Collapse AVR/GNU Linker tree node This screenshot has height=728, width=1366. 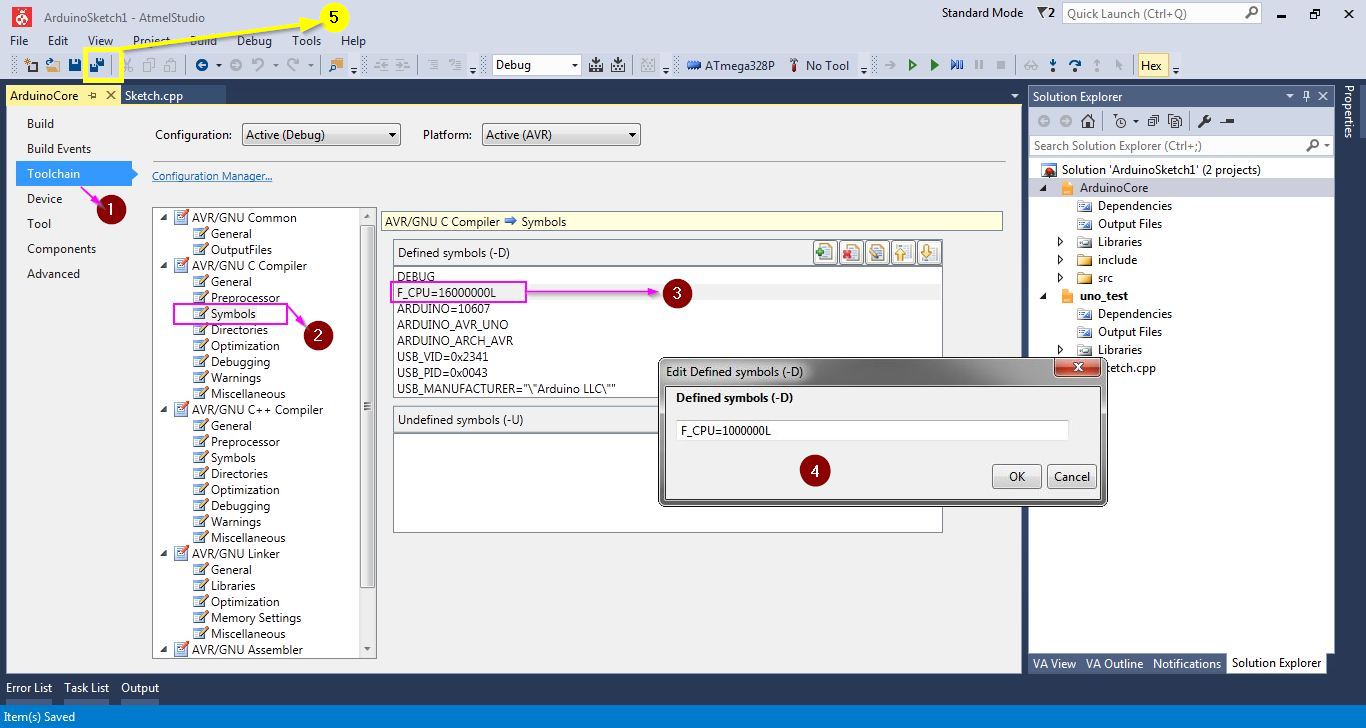(x=164, y=553)
